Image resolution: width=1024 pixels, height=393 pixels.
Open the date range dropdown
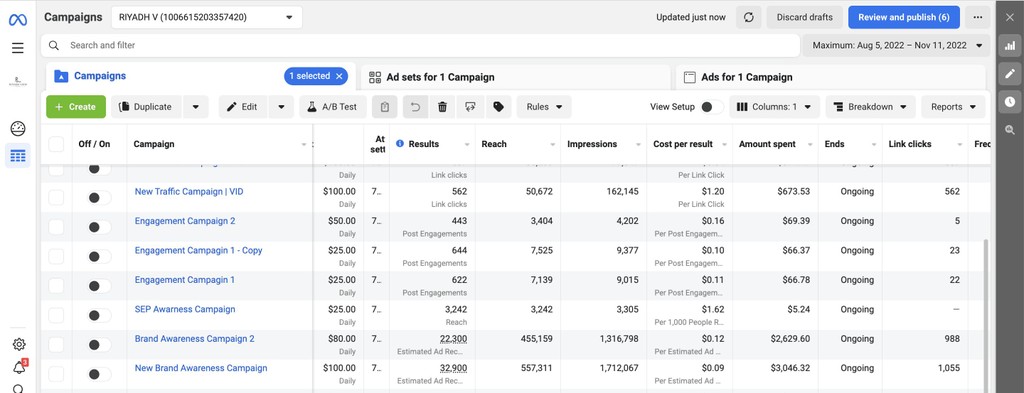[x=896, y=46]
